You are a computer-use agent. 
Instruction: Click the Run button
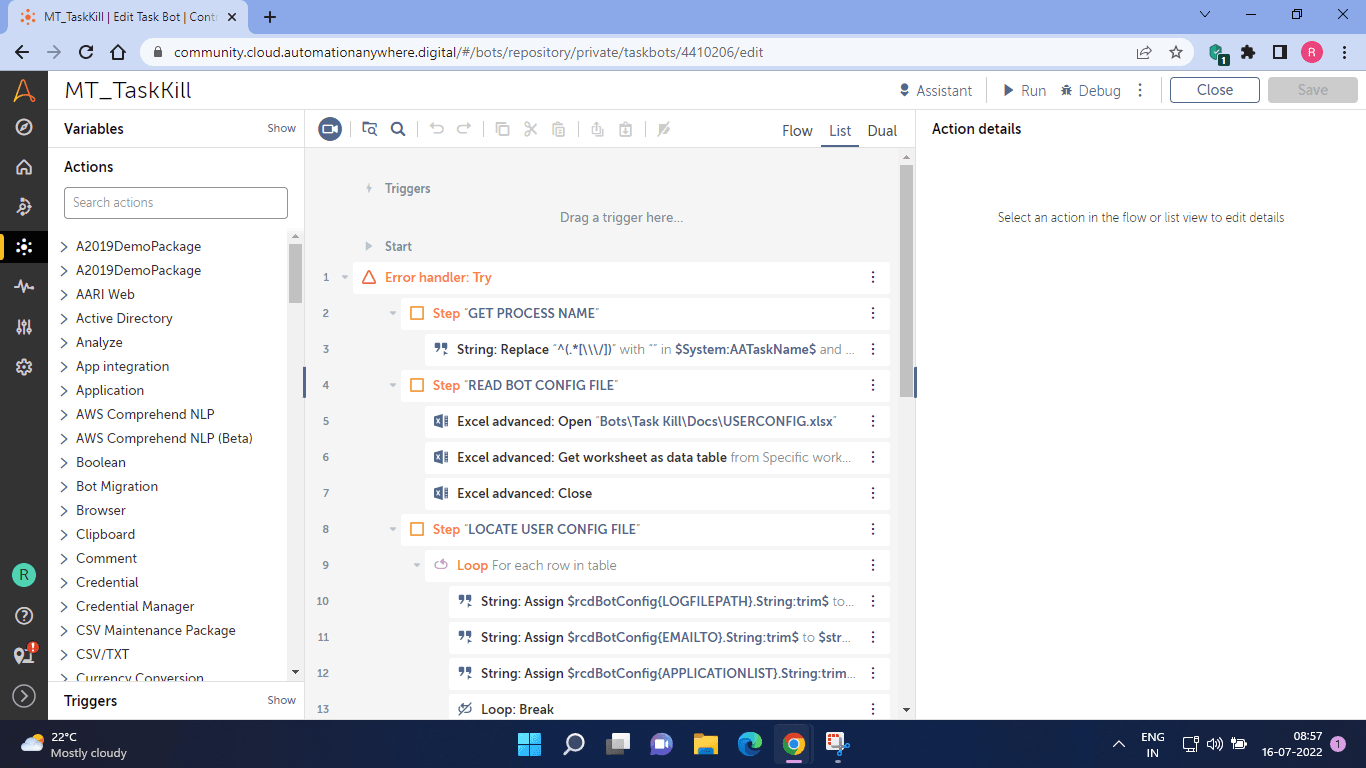[x=1024, y=90]
